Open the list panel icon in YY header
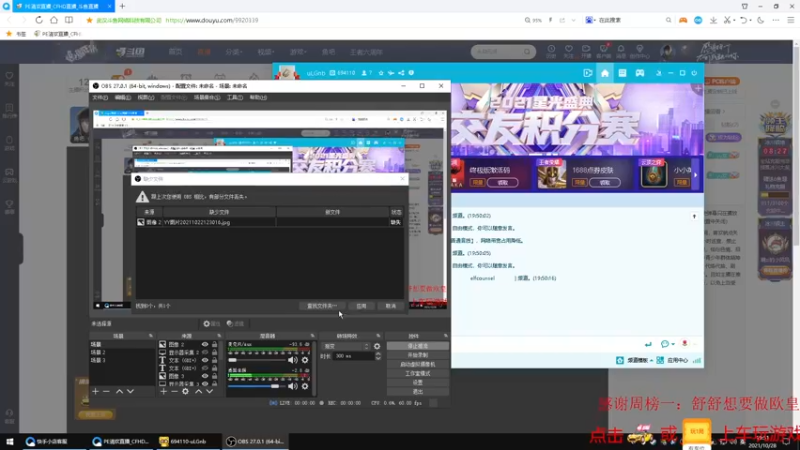 622,73
